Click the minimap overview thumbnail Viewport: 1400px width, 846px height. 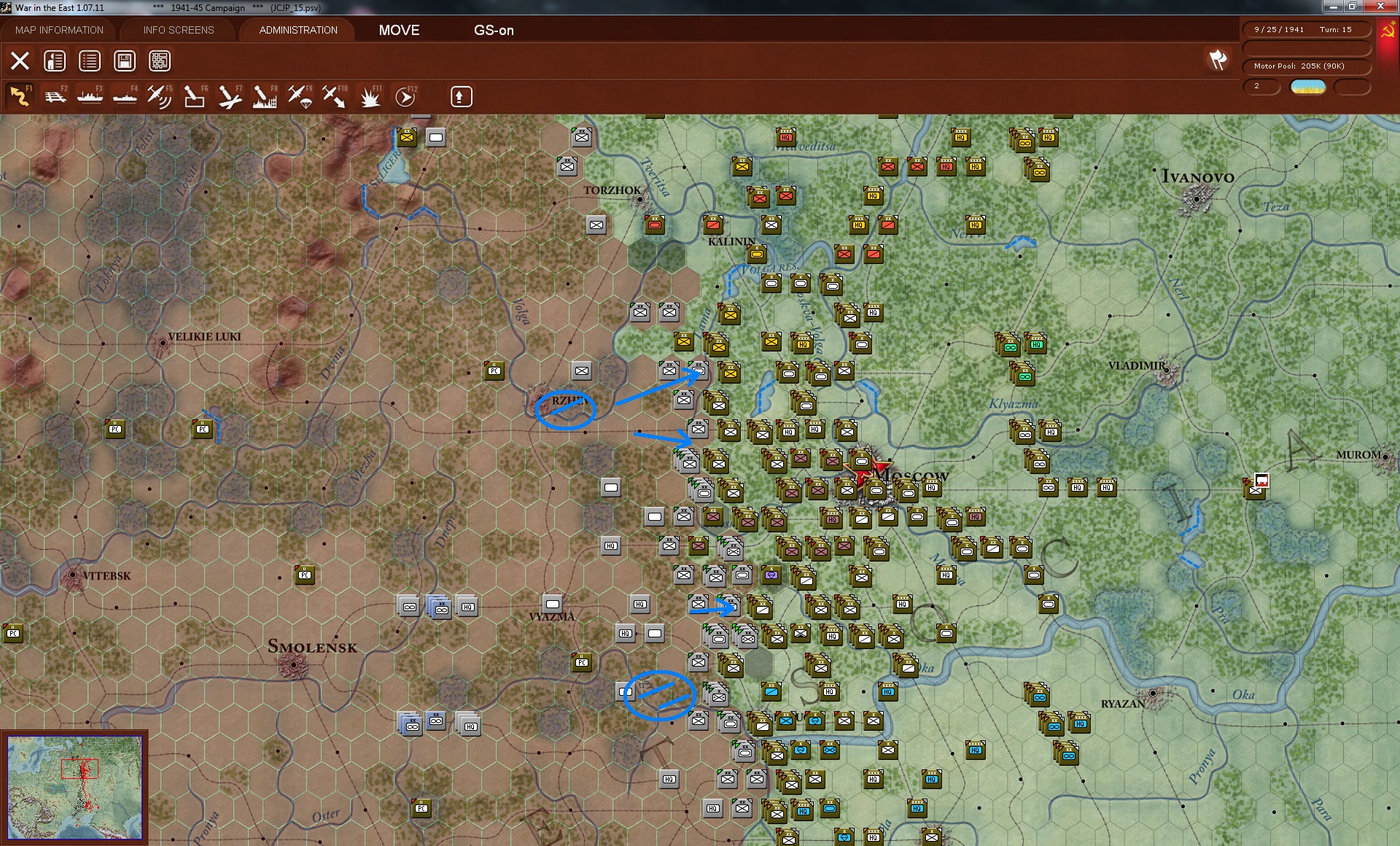[74, 788]
